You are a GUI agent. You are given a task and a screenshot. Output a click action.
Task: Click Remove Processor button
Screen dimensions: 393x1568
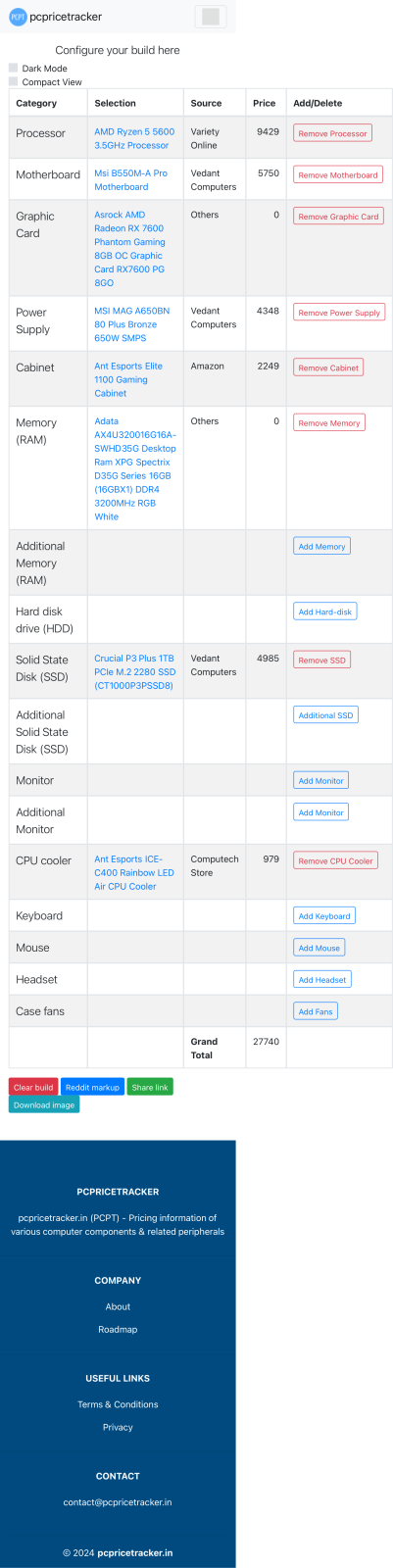point(332,133)
